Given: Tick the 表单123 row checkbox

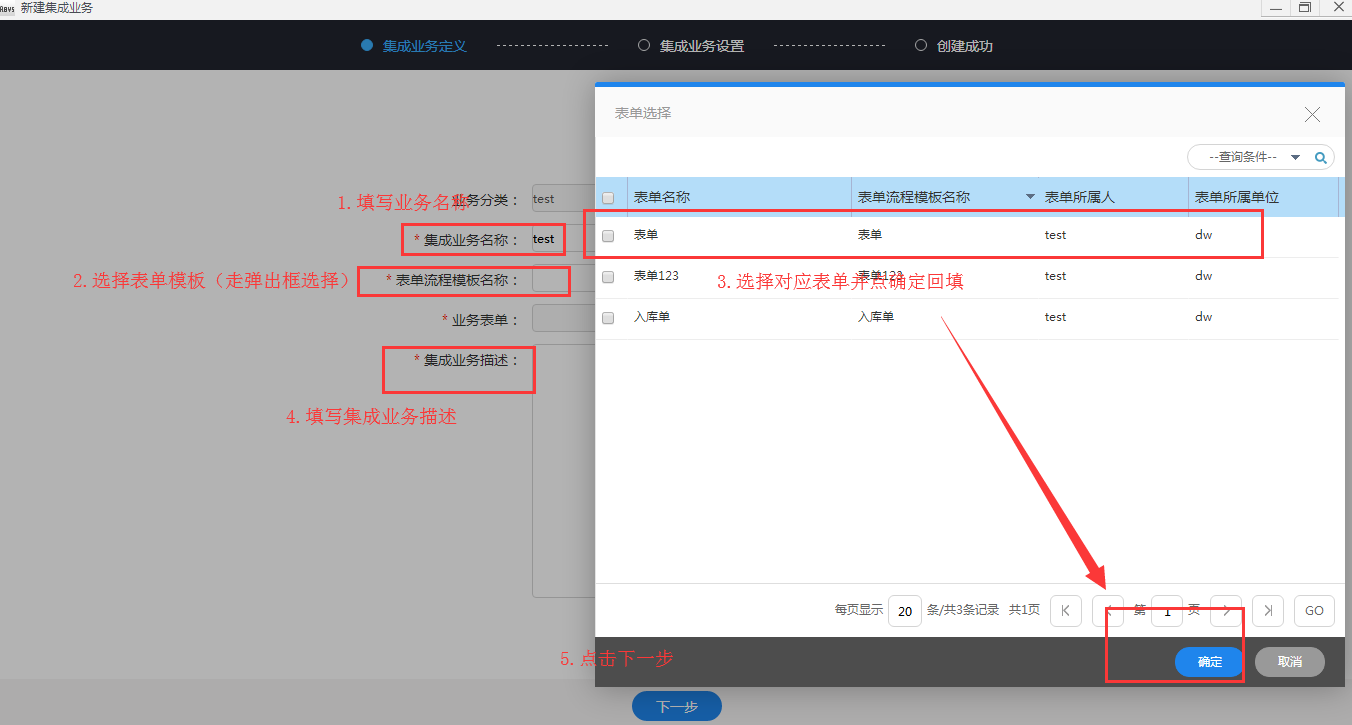Looking at the screenshot, I should click(608, 277).
